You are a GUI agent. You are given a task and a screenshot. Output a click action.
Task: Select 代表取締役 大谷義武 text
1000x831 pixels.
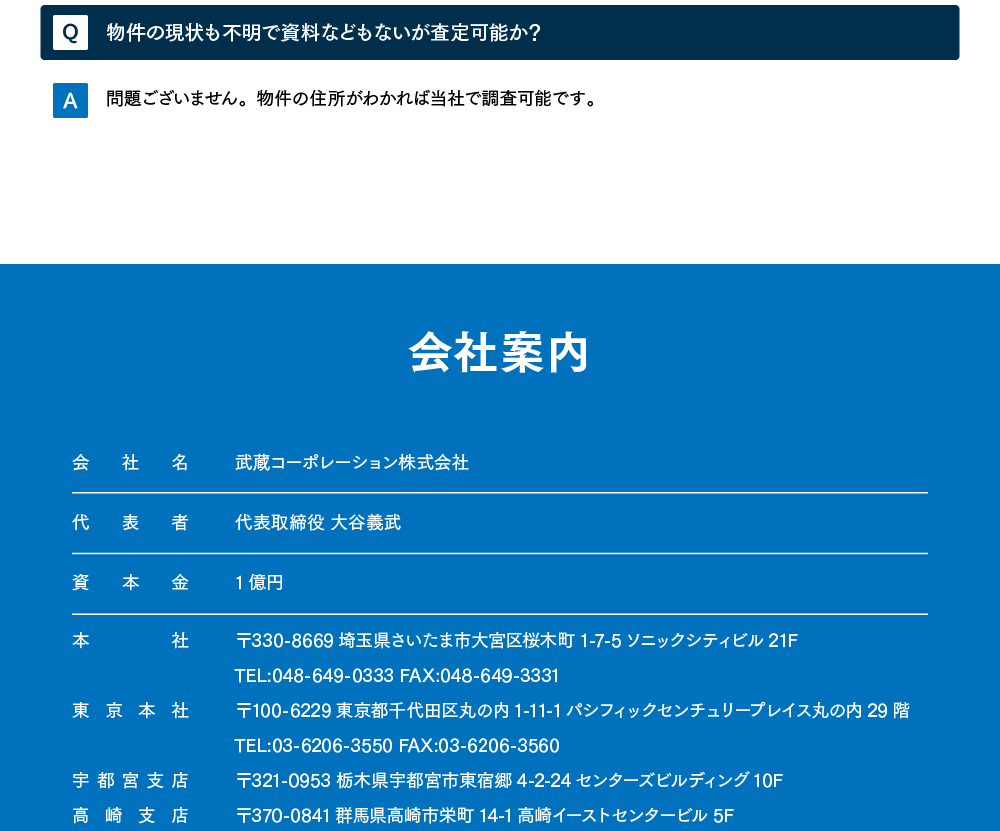point(318,522)
